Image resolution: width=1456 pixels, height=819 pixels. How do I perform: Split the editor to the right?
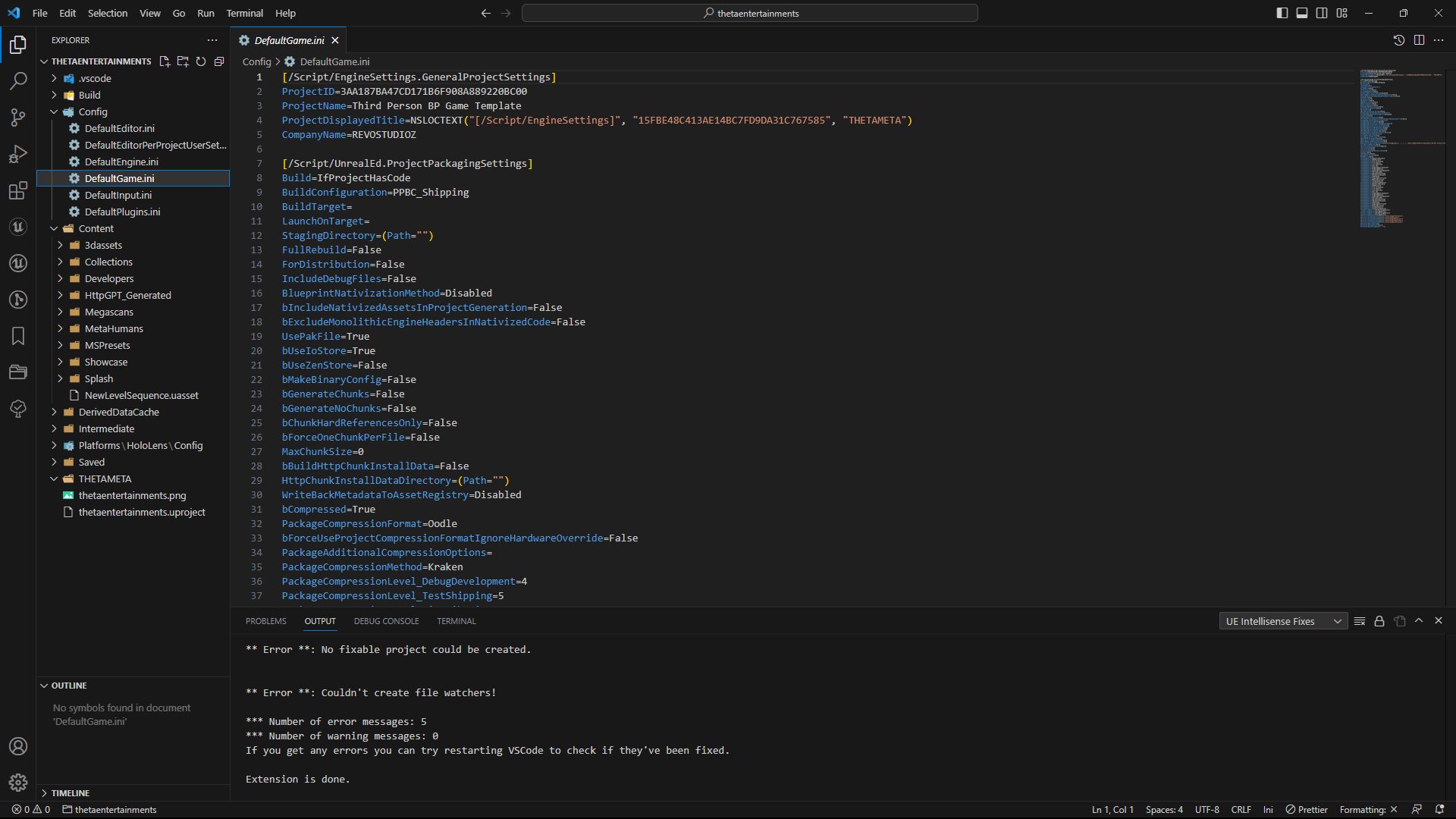(1419, 40)
